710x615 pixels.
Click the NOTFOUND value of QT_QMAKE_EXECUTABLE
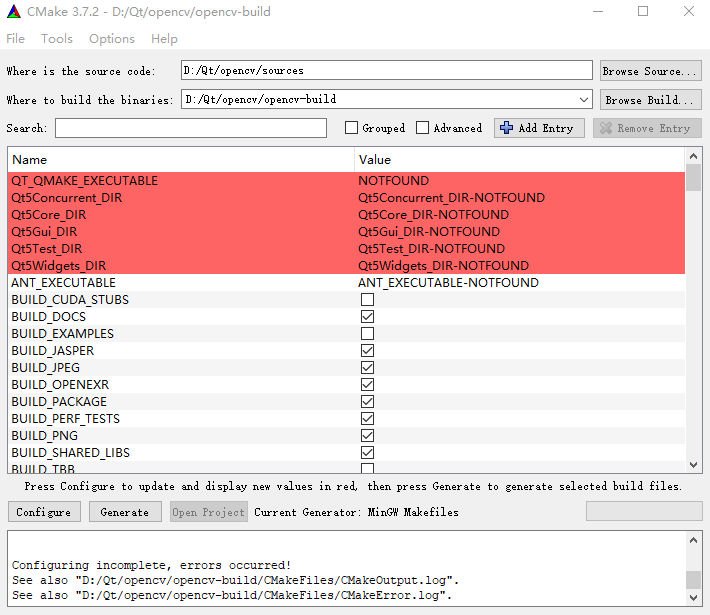393,181
